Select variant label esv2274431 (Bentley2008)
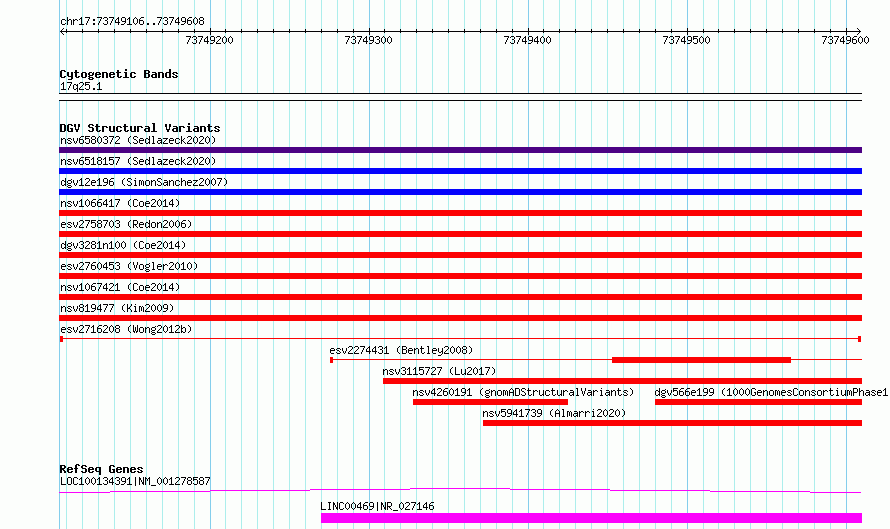The image size is (890, 529). point(401,350)
